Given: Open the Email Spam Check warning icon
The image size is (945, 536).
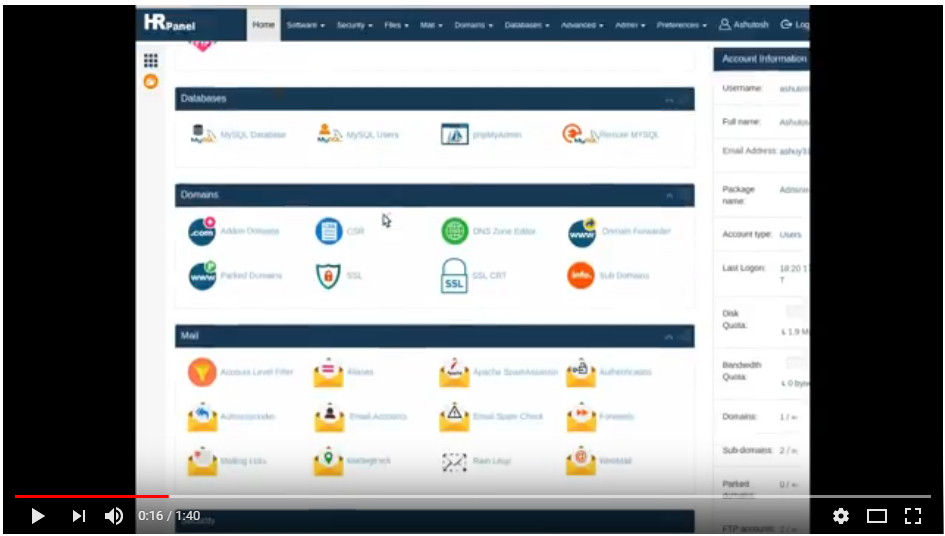Looking at the screenshot, I should coord(454,417).
